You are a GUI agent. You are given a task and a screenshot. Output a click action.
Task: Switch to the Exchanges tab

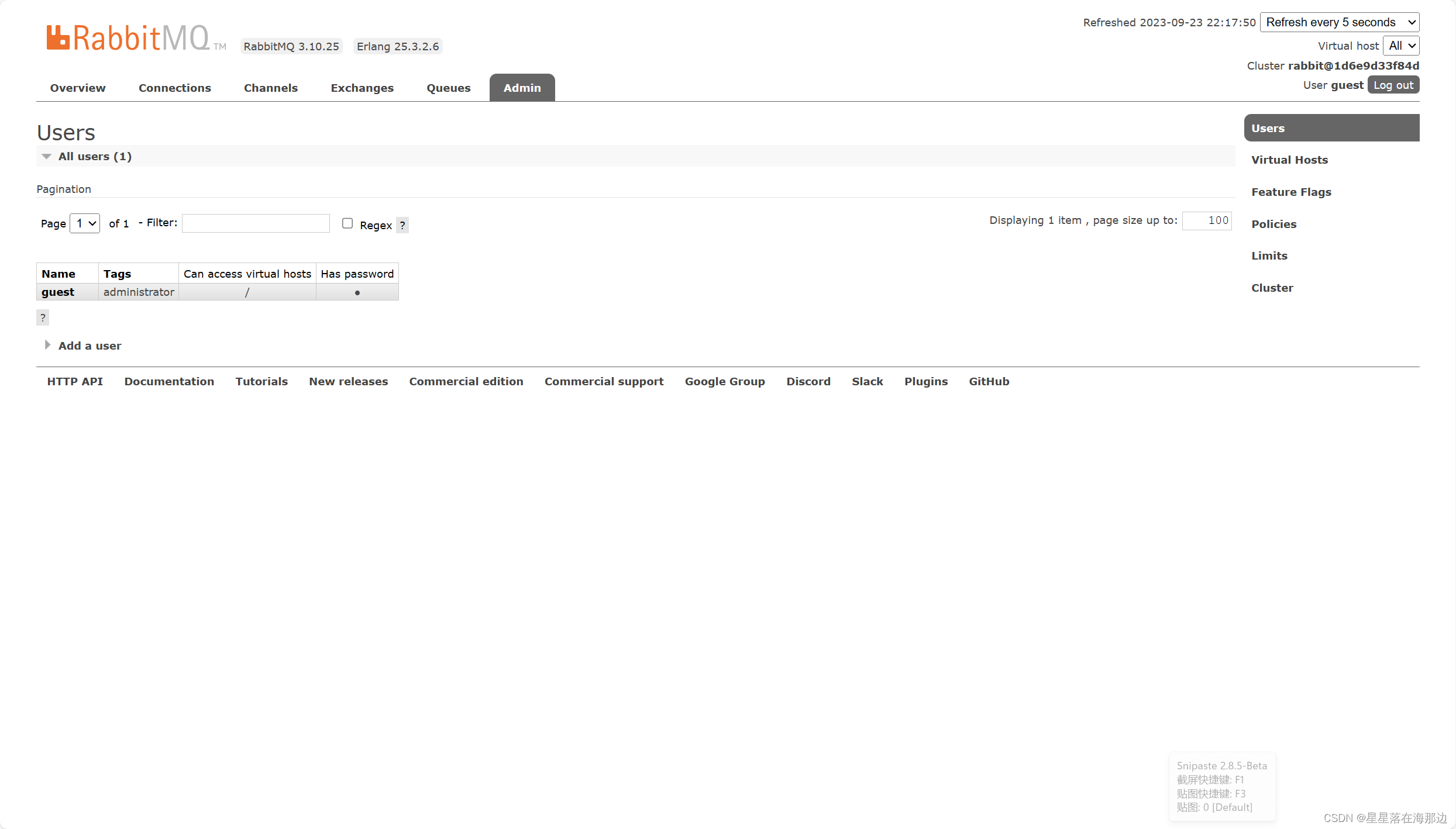(x=362, y=88)
